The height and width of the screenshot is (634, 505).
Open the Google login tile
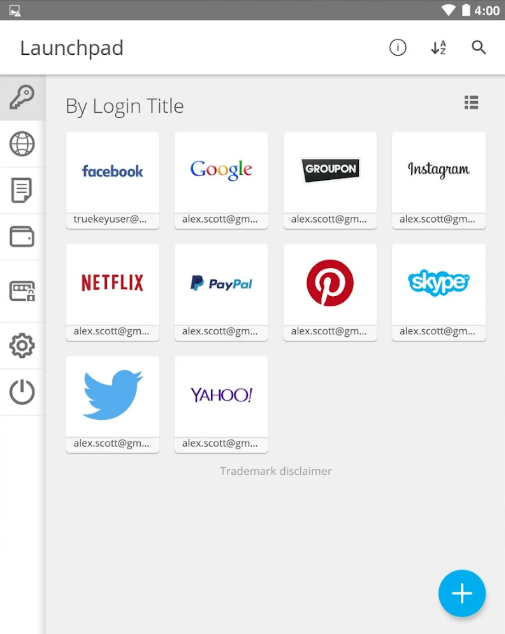pyautogui.click(x=221, y=180)
